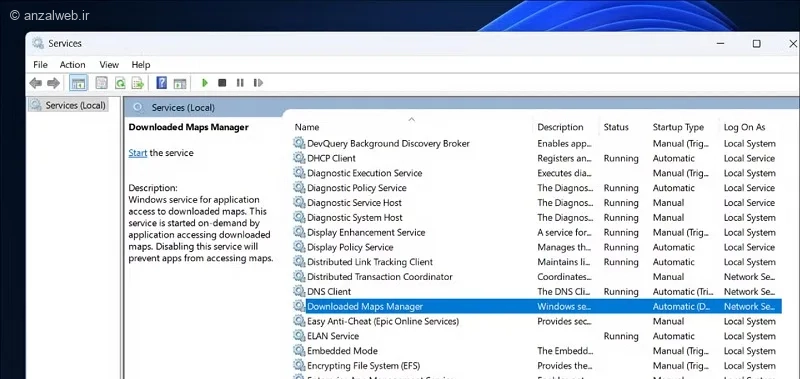Select Distributed Transaction Coordinator service

click(x=537, y=276)
